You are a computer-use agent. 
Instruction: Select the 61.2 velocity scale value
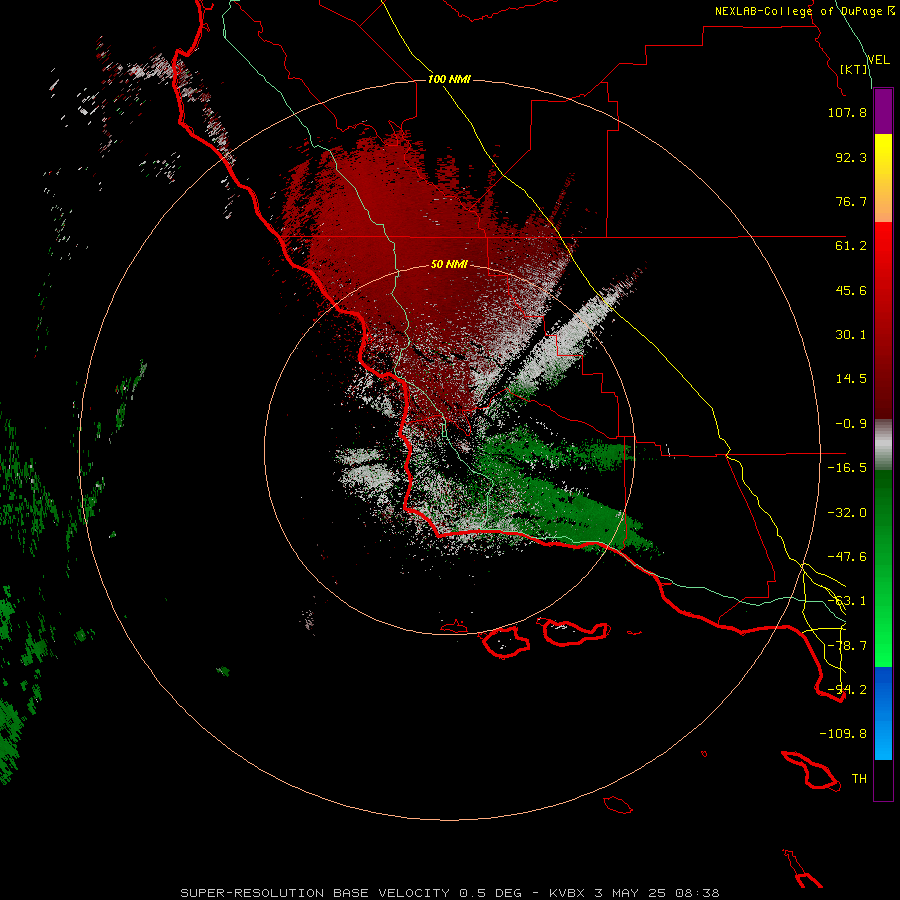(851, 246)
